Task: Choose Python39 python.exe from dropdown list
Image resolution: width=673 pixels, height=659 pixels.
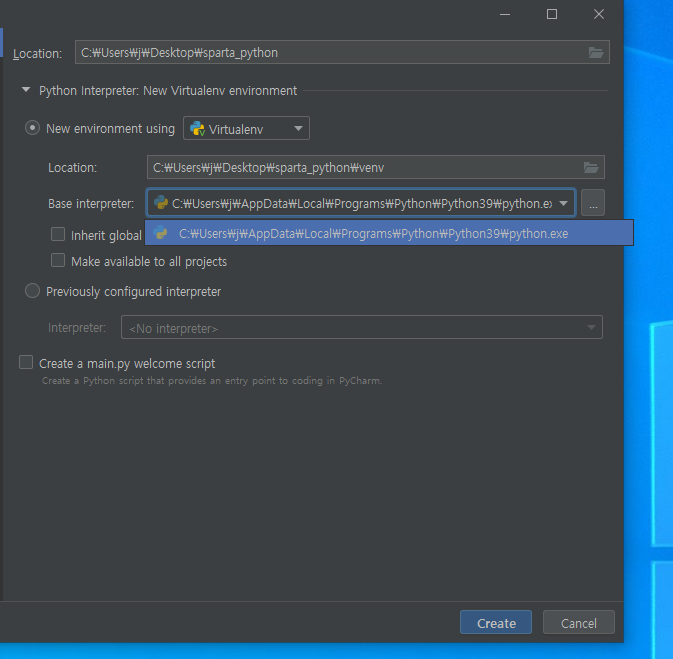Action: pos(389,233)
